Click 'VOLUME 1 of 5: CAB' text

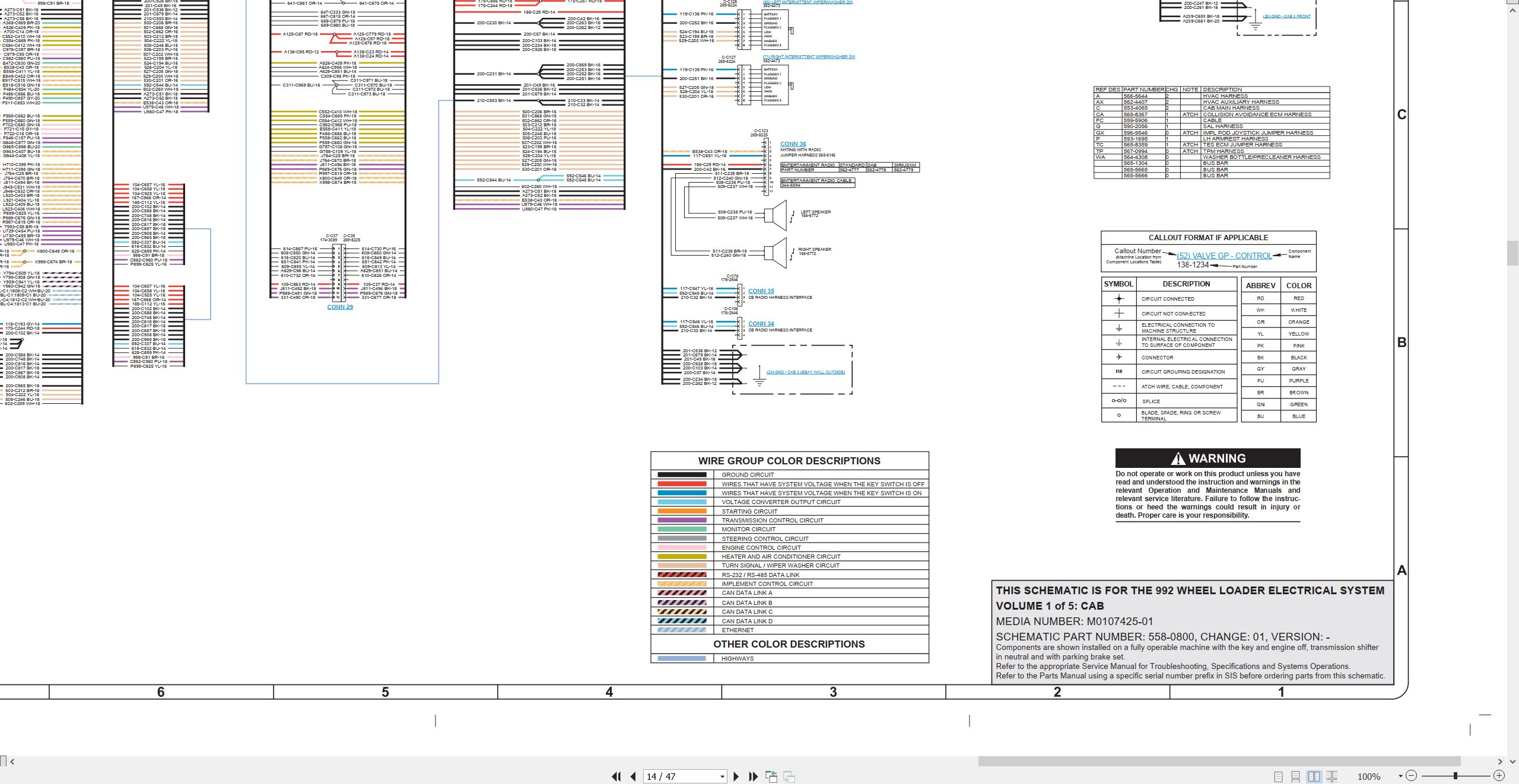[x=1050, y=606]
